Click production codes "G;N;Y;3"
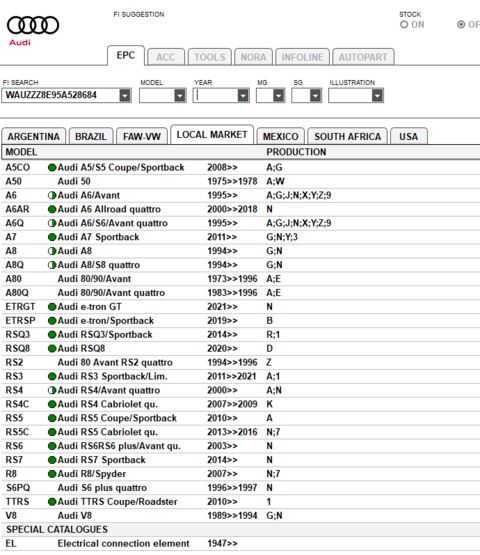The width and height of the screenshot is (480, 555). click(282, 237)
